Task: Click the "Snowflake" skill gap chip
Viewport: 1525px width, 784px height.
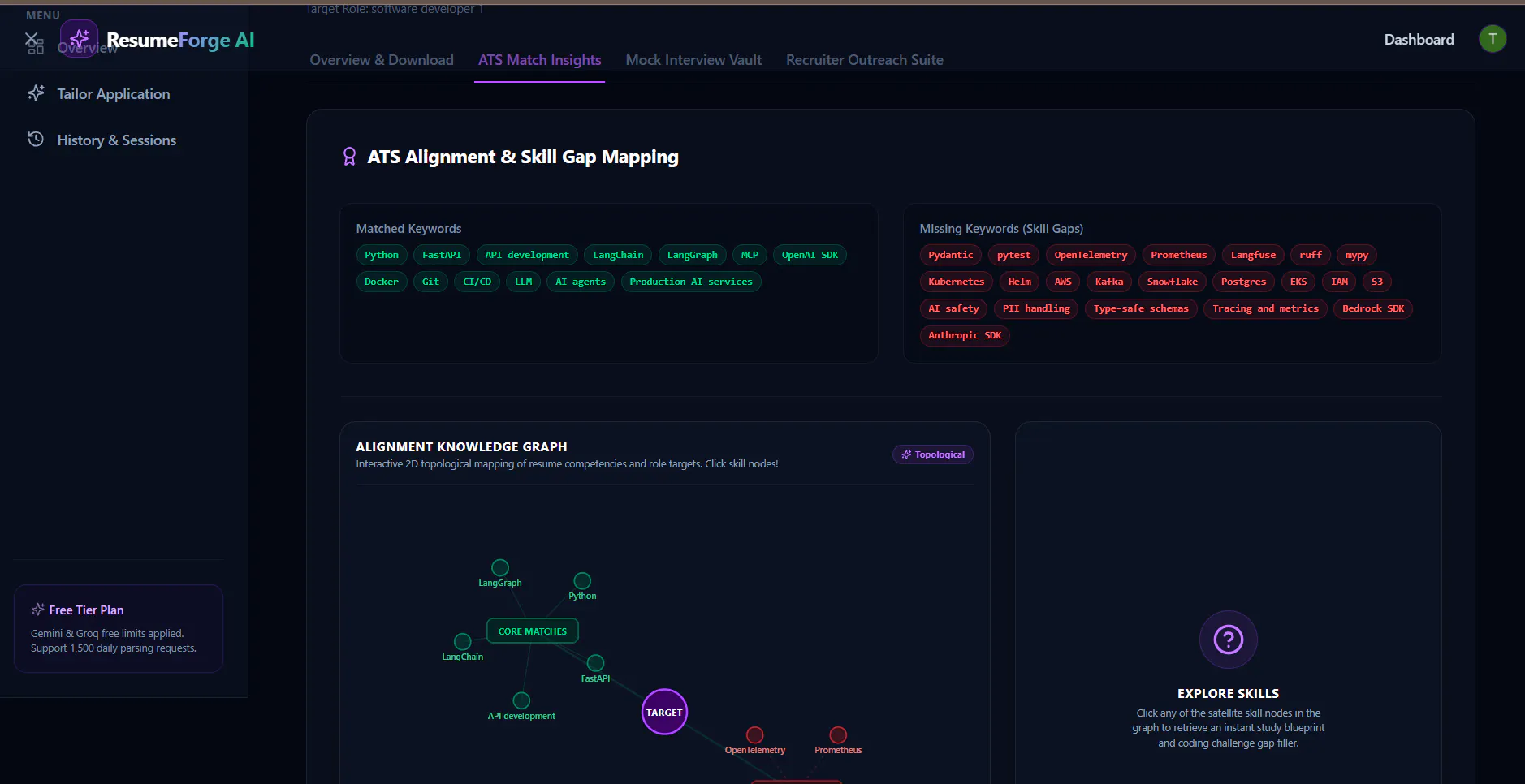Action: click(1173, 282)
